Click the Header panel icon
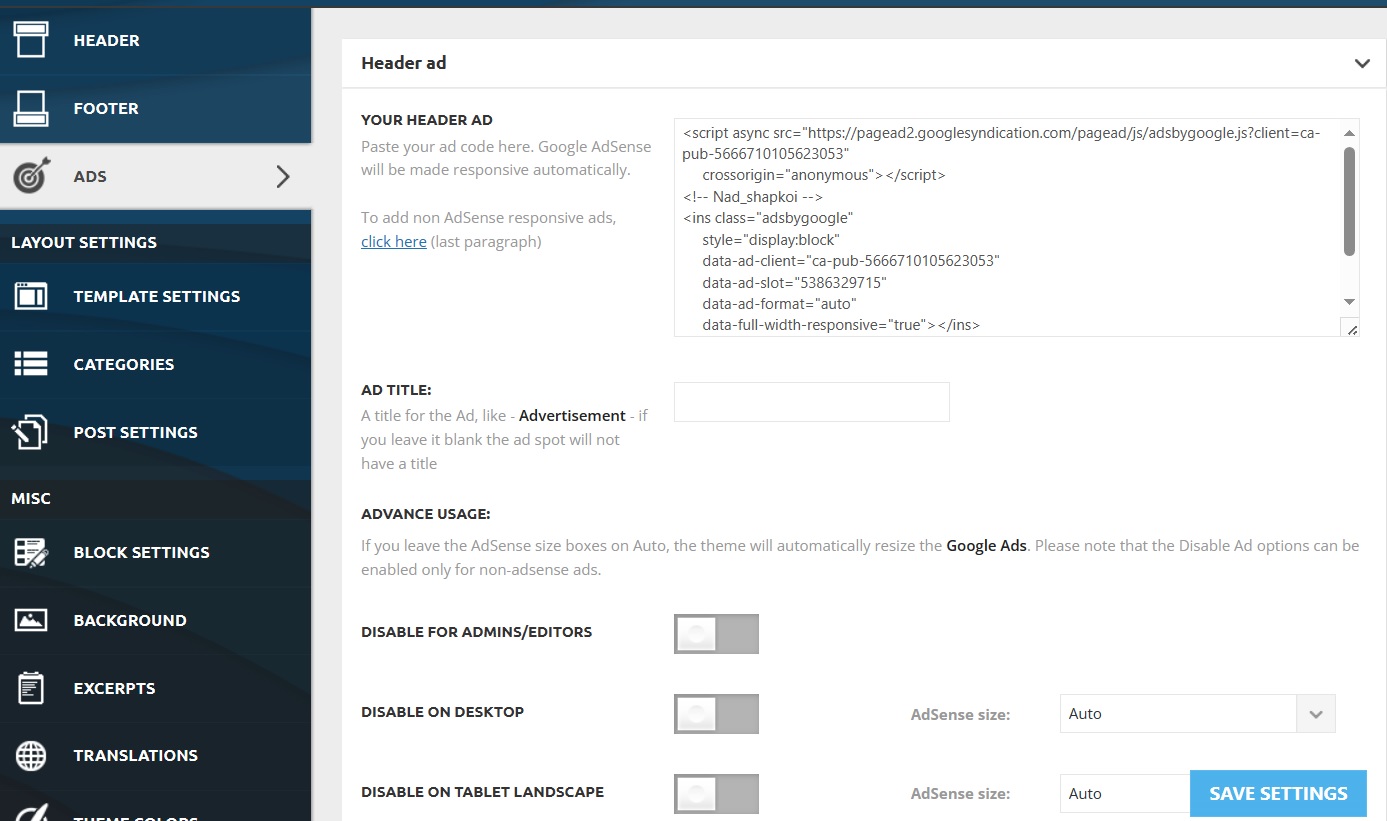Viewport: 1387px width, 821px height. [x=31, y=40]
